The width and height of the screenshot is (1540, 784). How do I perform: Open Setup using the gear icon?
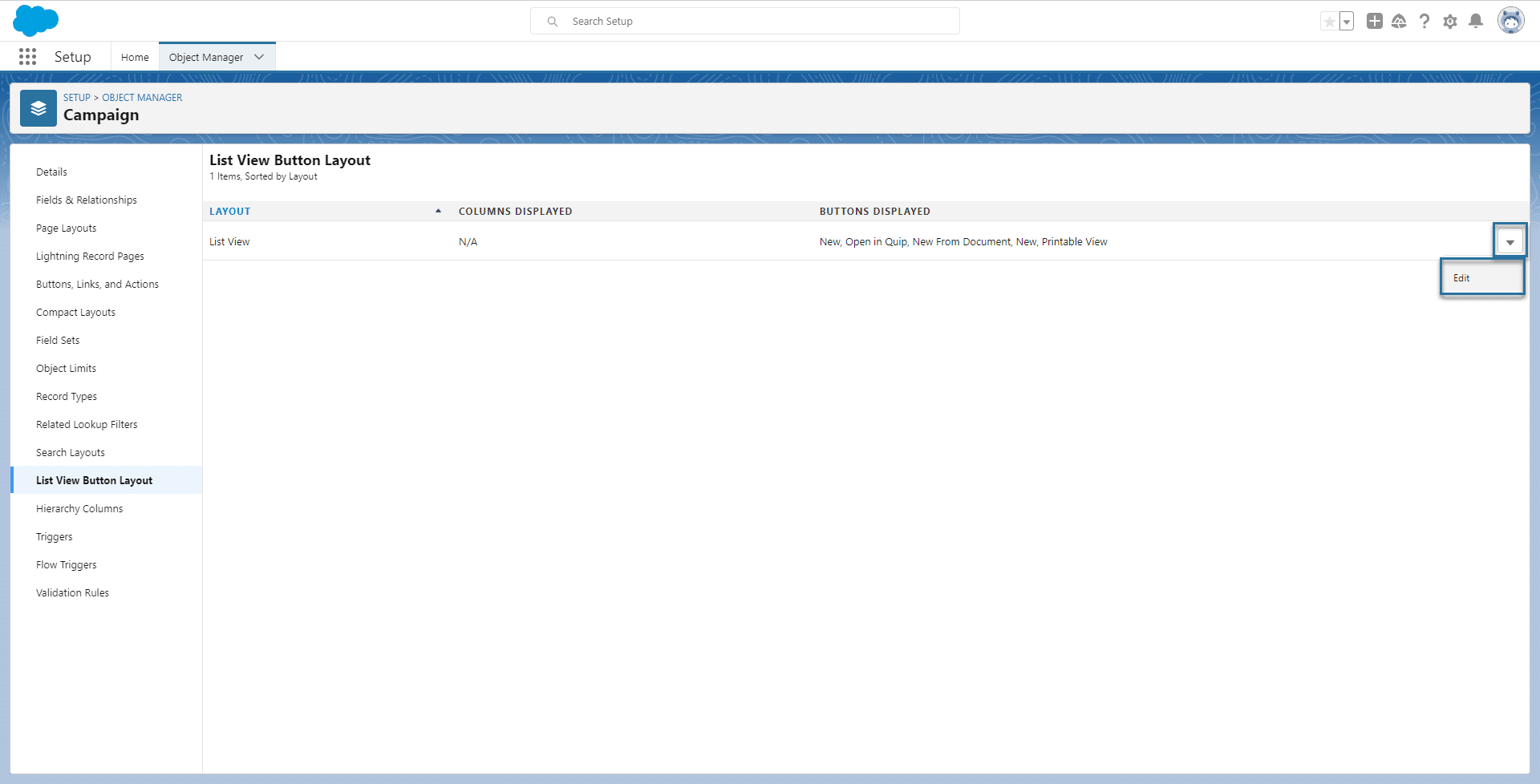point(1451,21)
